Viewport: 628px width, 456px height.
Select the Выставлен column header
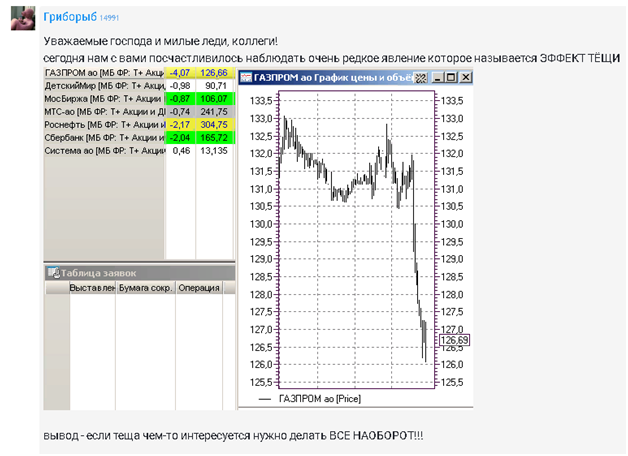click(x=92, y=288)
